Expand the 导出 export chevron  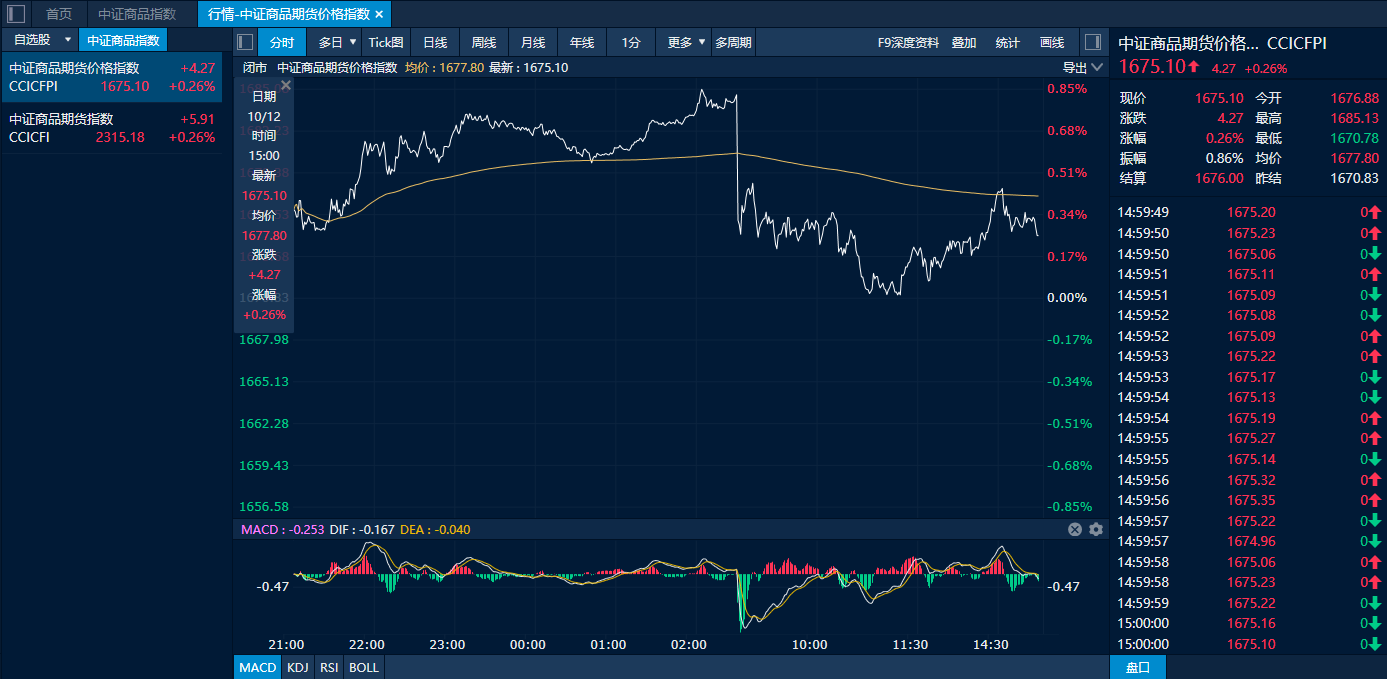[1098, 68]
